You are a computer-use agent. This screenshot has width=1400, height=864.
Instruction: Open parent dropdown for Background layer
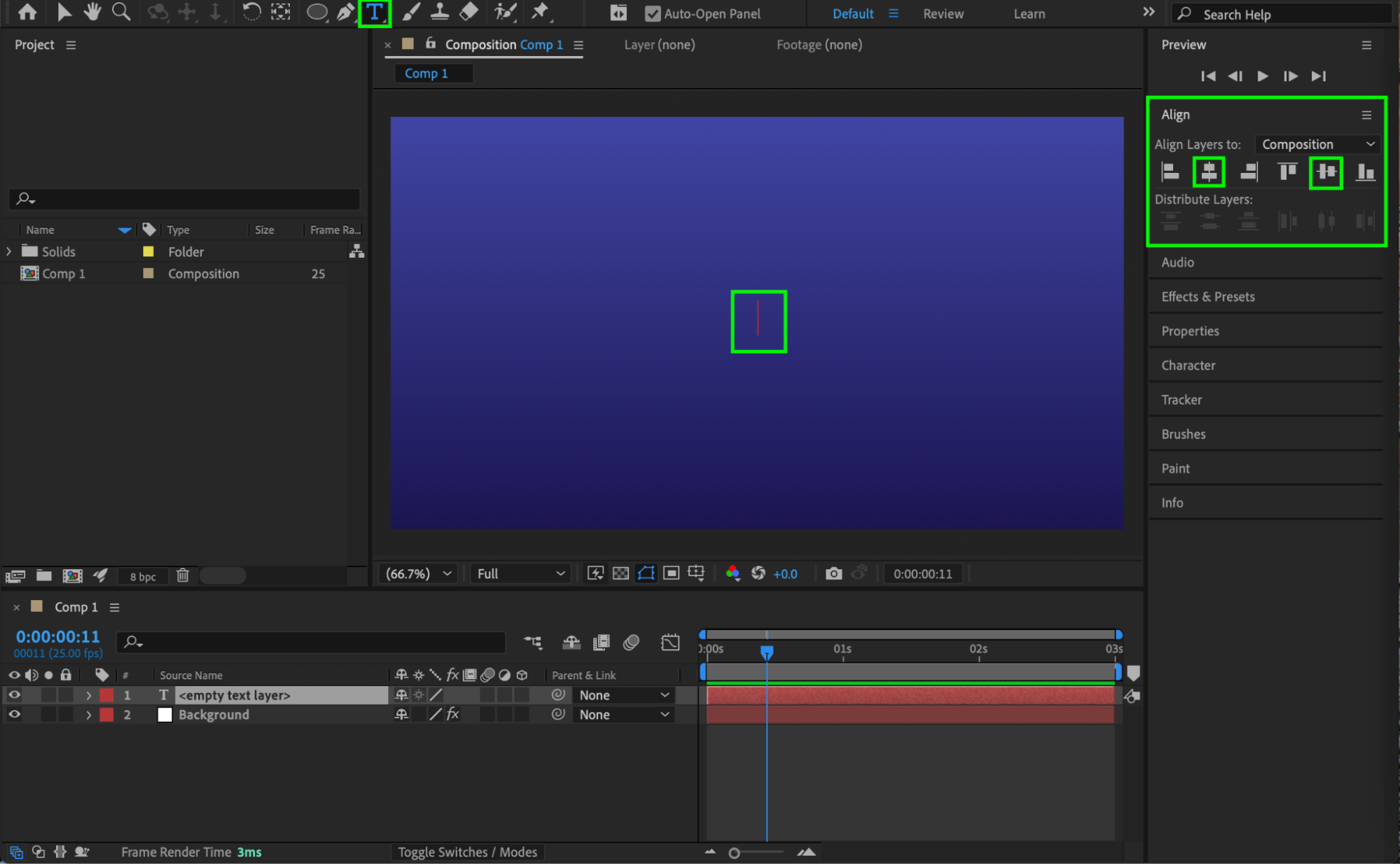623,715
